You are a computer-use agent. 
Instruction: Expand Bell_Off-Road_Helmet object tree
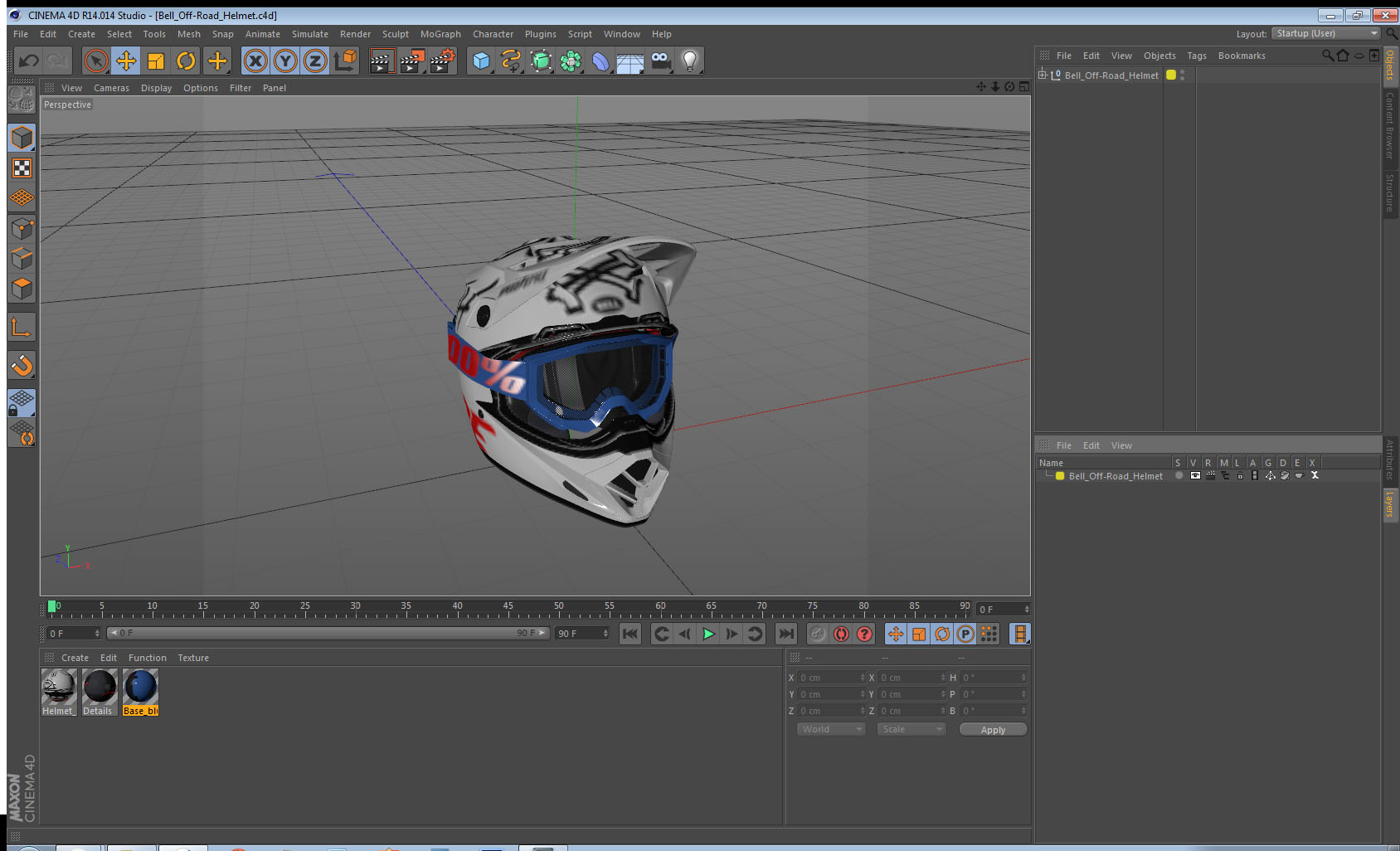click(x=1043, y=75)
